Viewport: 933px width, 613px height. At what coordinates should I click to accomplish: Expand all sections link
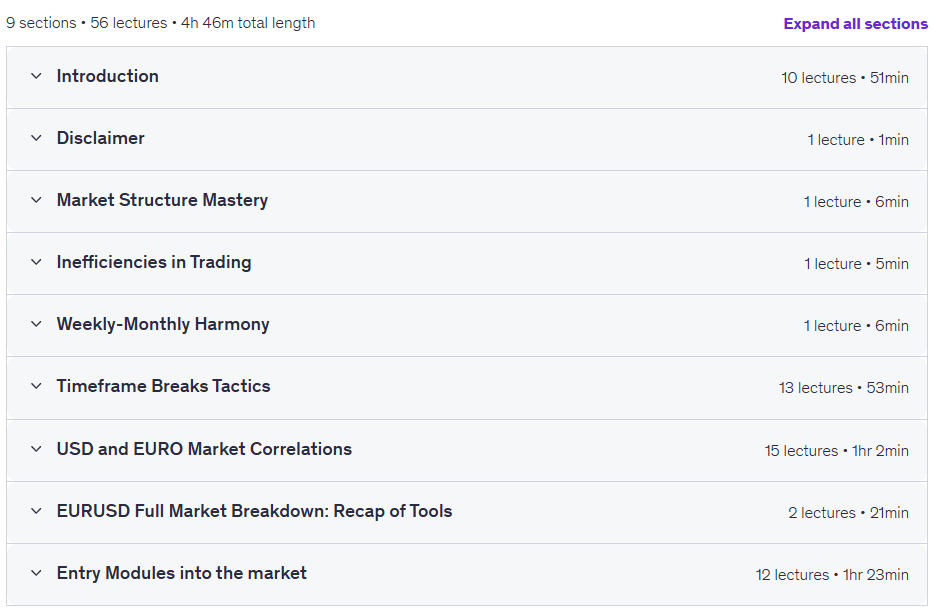[855, 24]
